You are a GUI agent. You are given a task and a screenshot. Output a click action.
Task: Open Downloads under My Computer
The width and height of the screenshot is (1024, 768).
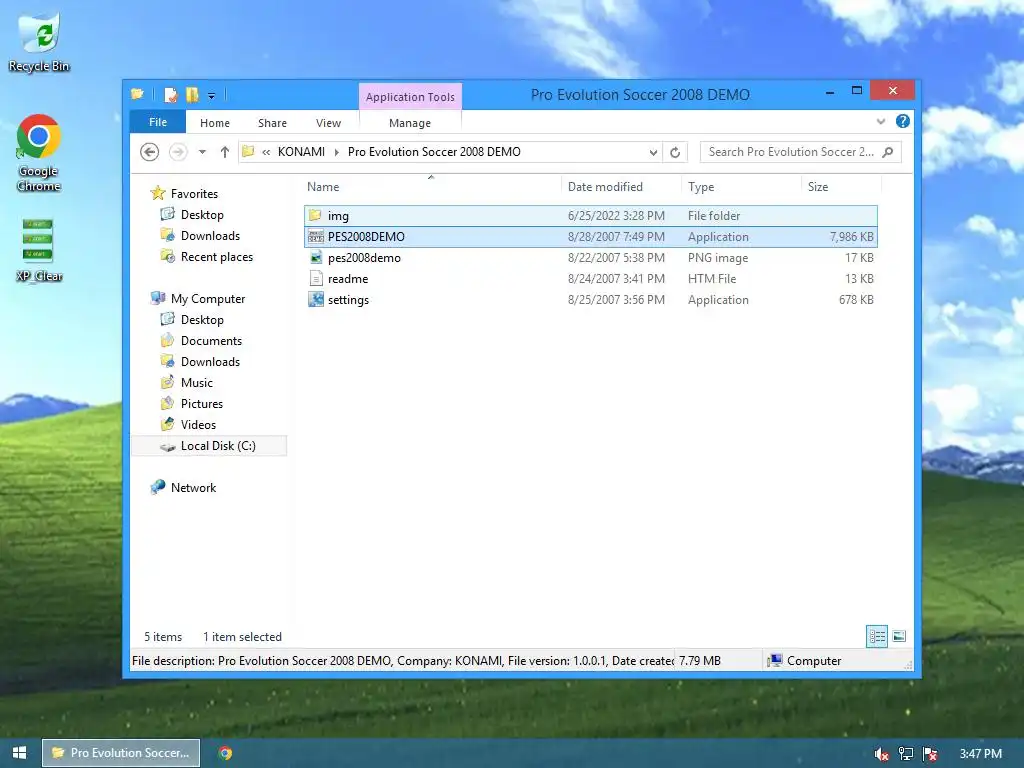point(210,361)
